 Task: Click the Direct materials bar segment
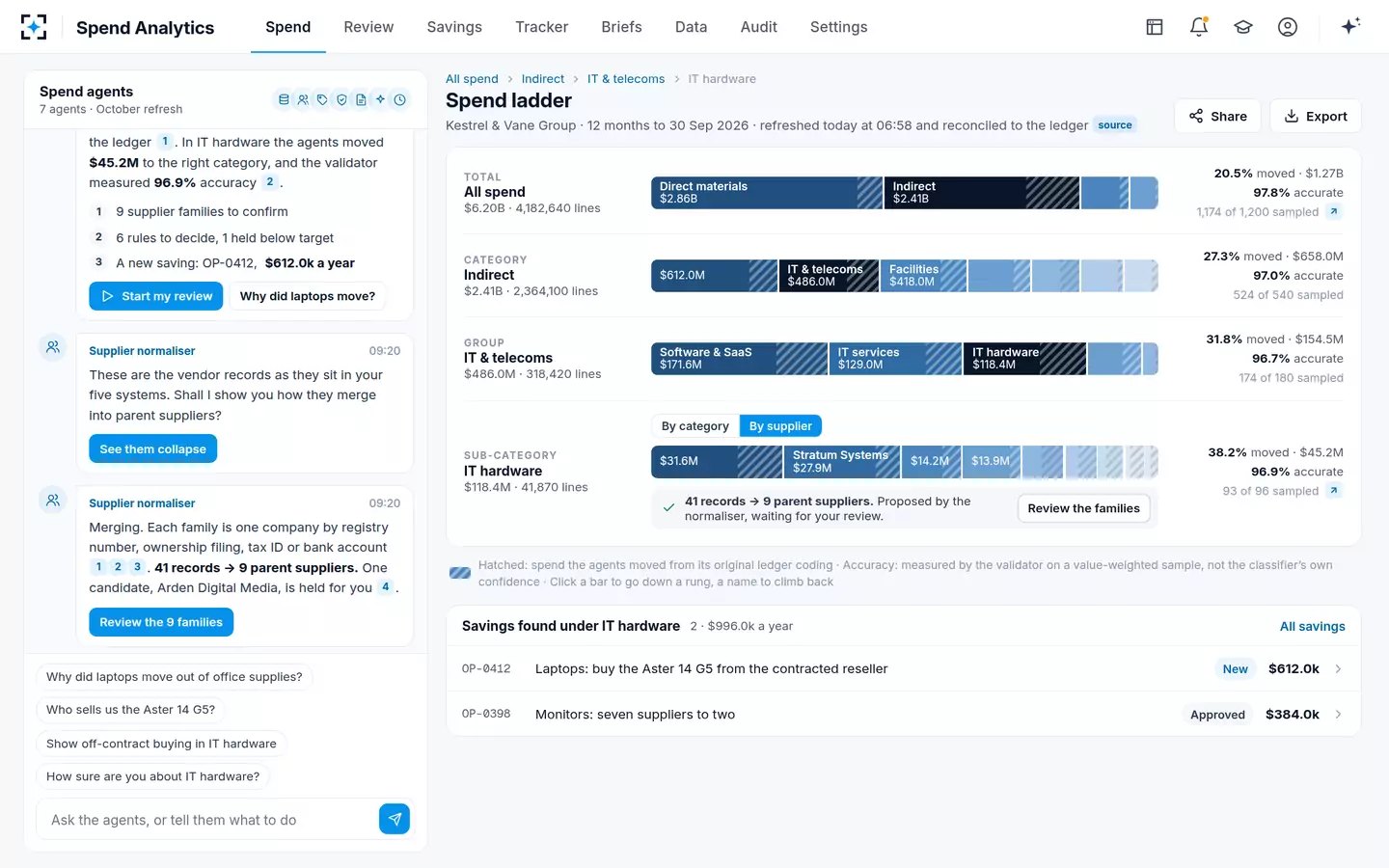click(767, 193)
